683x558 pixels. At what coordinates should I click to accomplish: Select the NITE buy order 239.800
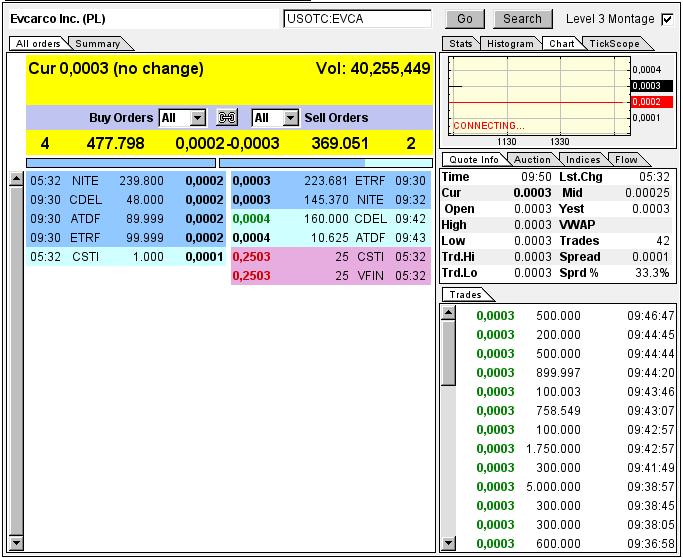click(126, 180)
